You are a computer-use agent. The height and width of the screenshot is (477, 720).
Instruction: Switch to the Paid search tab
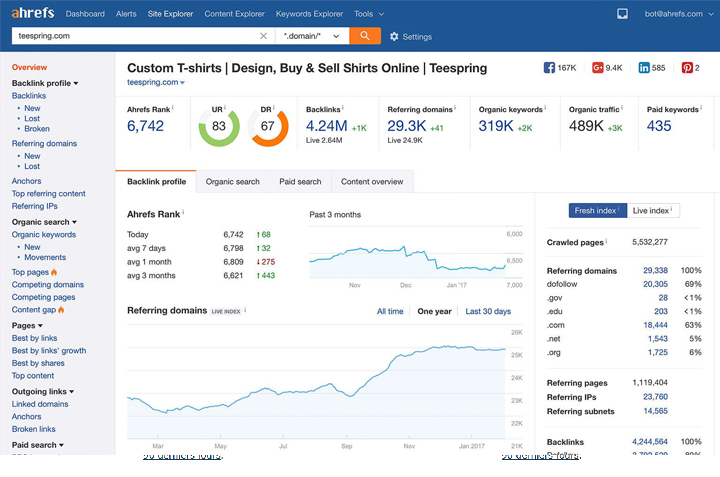(x=300, y=181)
